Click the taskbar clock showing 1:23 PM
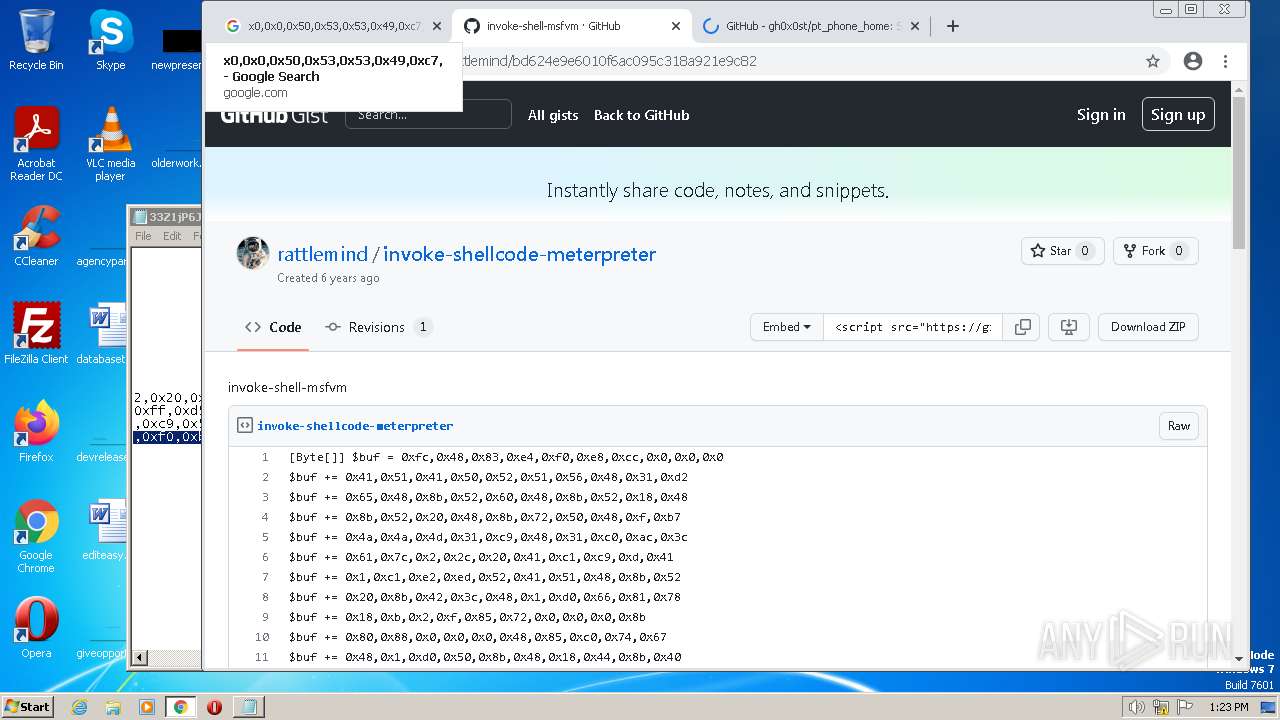The height and width of the screenshot is (720, 1280). click(x=1227, y=707)
